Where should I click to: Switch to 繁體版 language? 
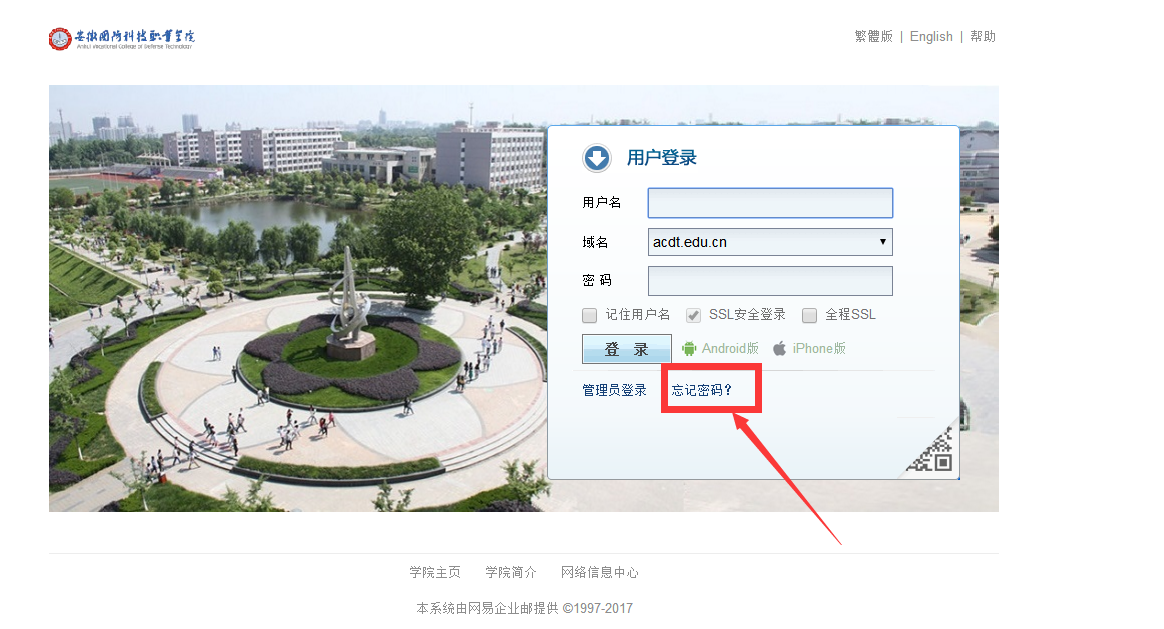[873, 37]
